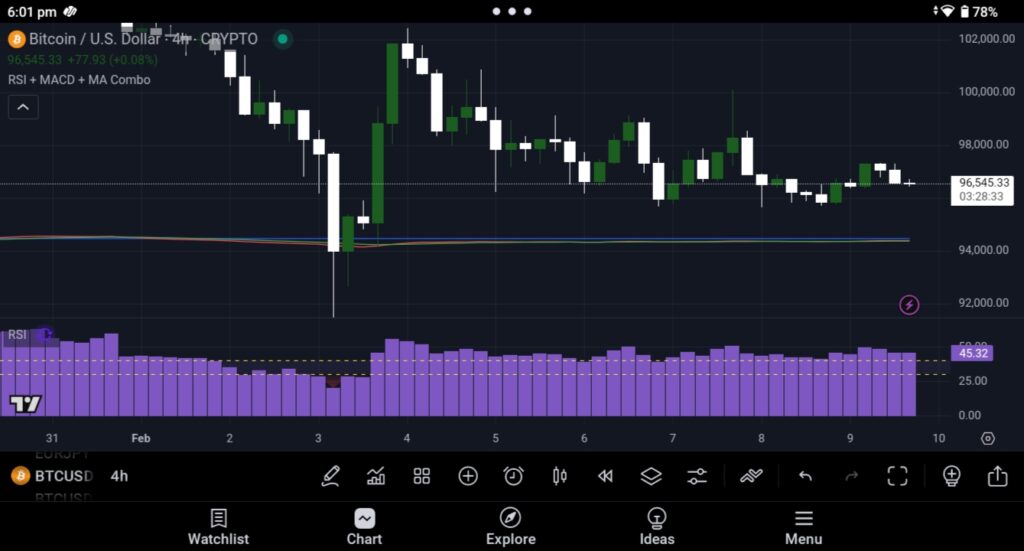Tap the TradingView logo on the chart

coord(25,404)
